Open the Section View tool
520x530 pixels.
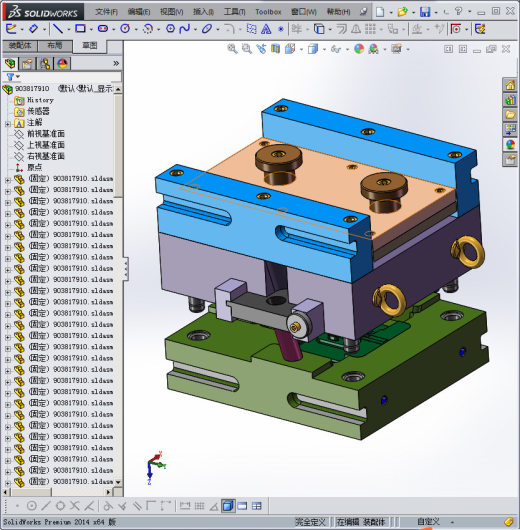(276, 49)
